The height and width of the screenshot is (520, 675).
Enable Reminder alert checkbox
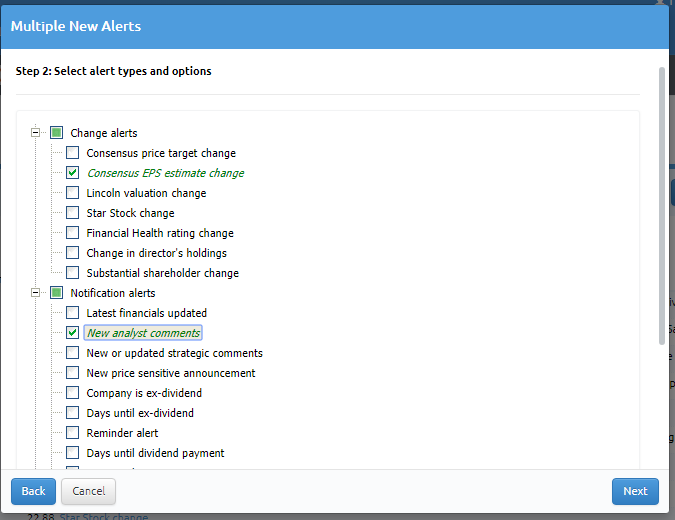point(72,433)
